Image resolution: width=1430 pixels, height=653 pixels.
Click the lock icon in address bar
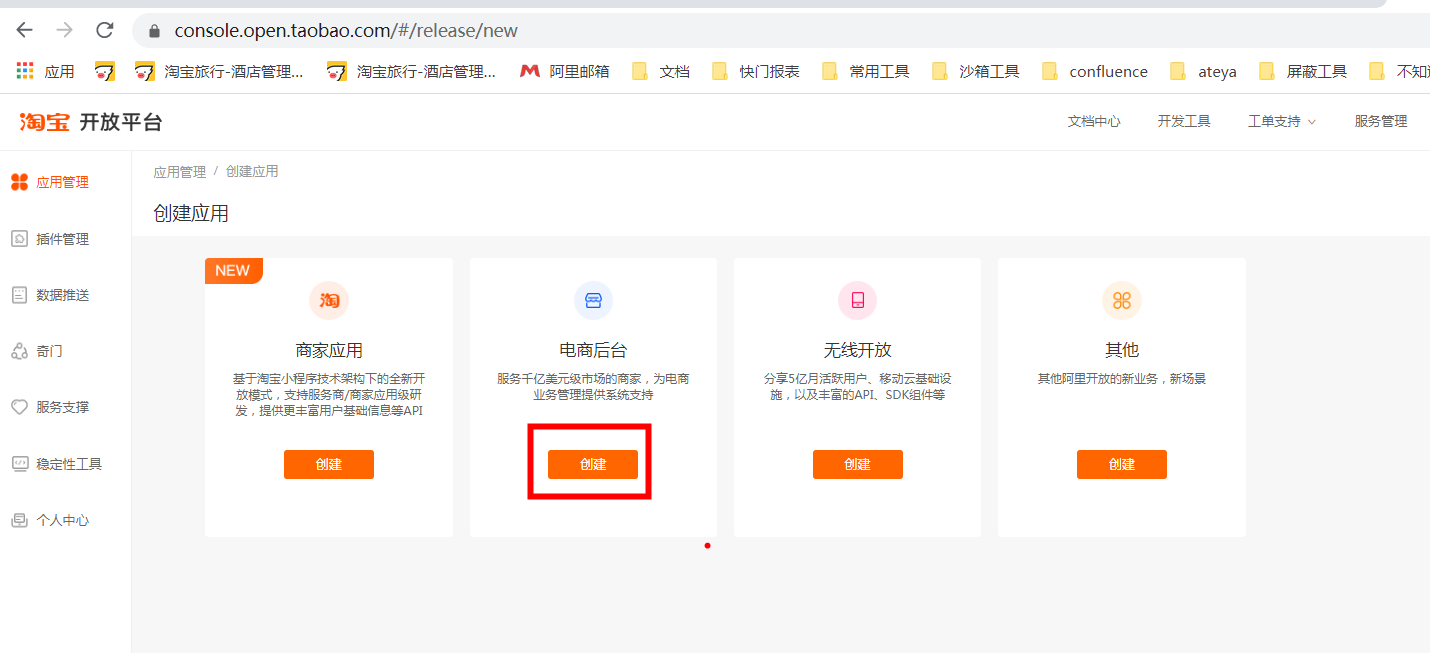[154, 31]
